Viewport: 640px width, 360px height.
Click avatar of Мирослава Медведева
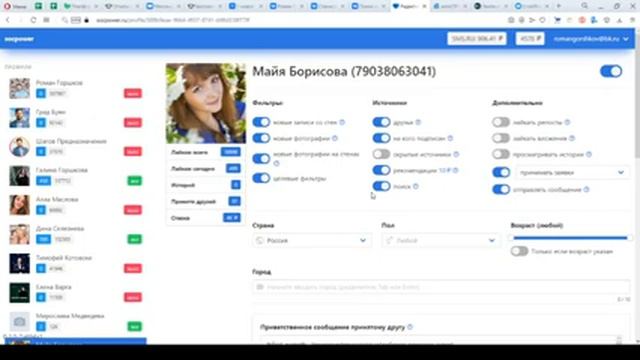coord(20,322)
